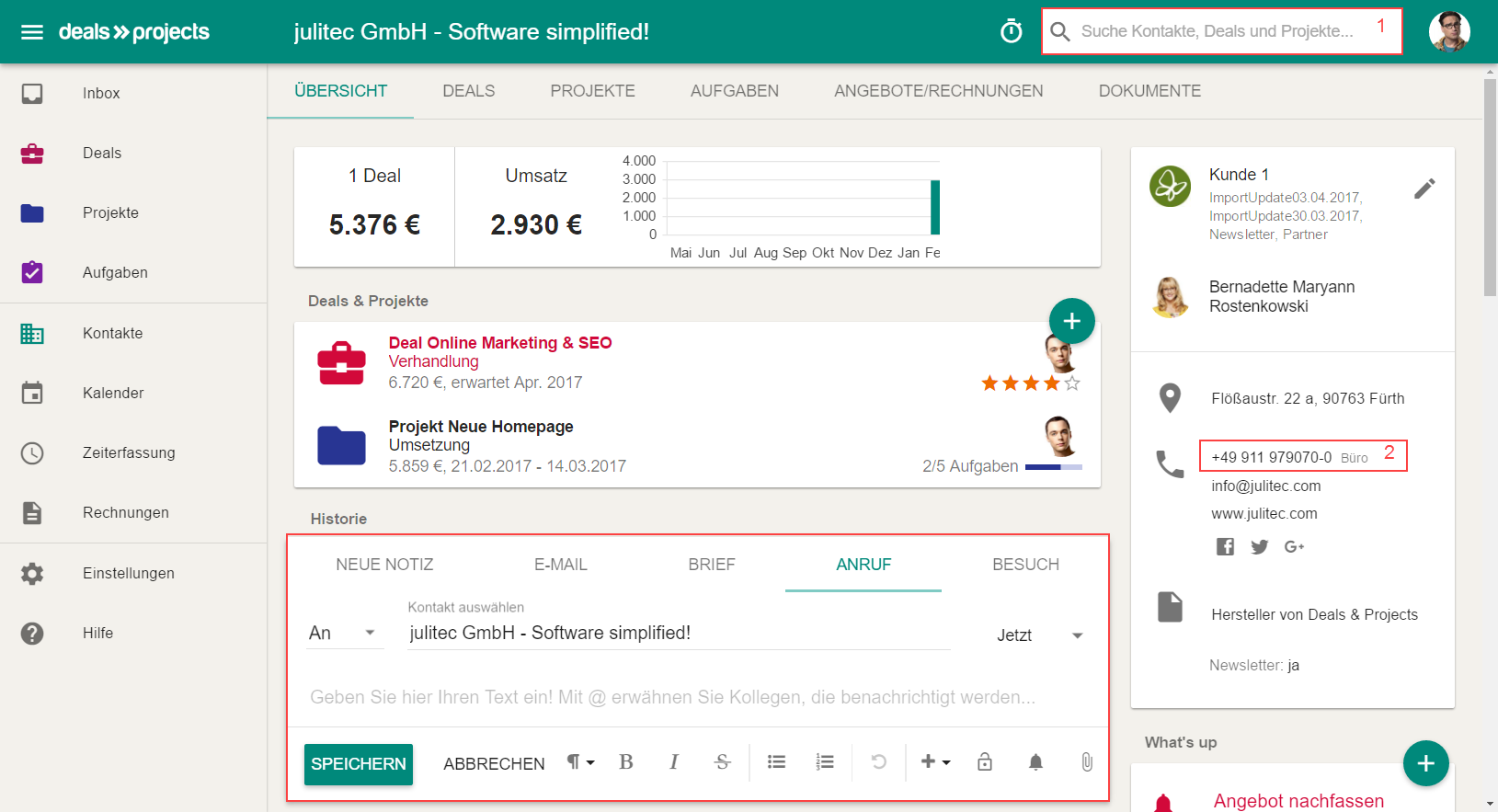Click the undo arrow in the editor
This screenshot has width=1498, height=812.
(878, 761)
